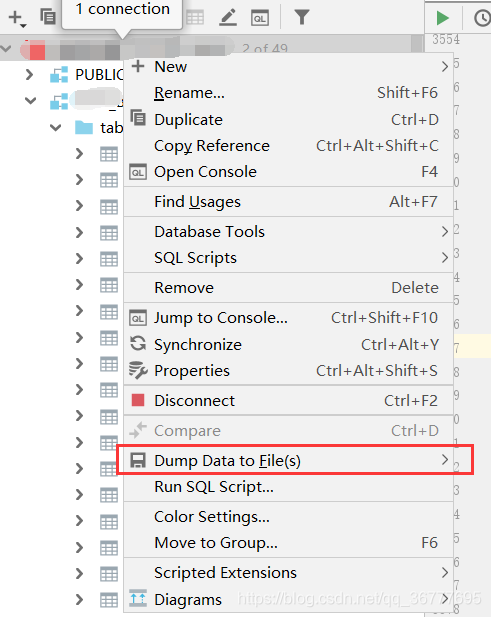Click the Properties wrench icon
The width and height of the screenshot is (491, 617).
[138, 370]
